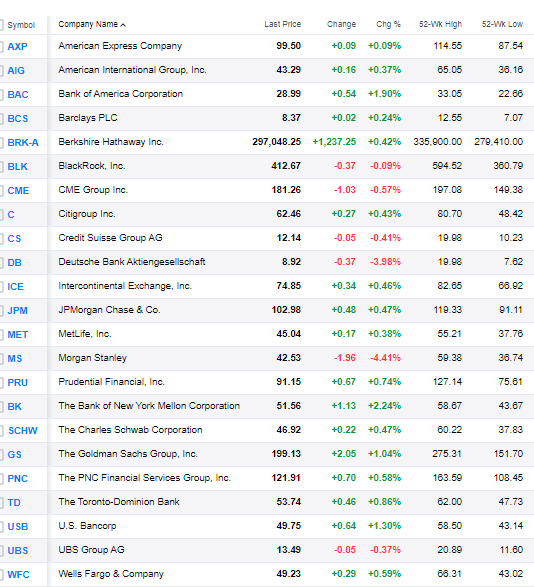Click Berkshire last price 297,048.25
Screen dimensions: 534x587
click(276, 142)
